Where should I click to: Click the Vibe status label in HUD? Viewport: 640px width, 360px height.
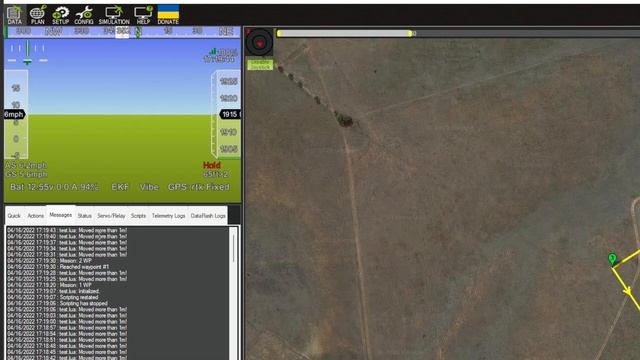(149, 187)
